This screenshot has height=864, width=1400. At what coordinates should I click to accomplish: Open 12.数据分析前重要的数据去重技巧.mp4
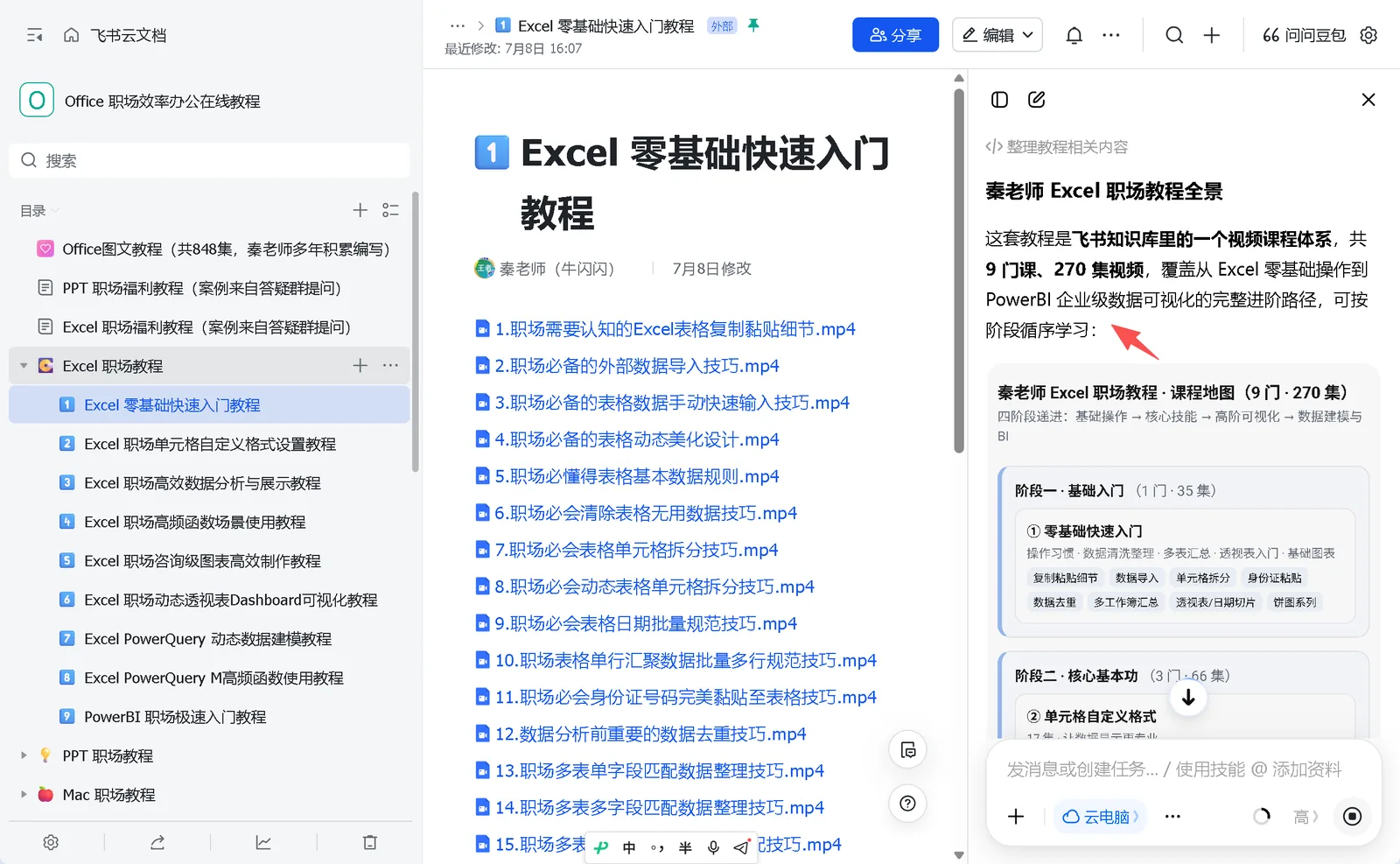[x=640, y=734]
